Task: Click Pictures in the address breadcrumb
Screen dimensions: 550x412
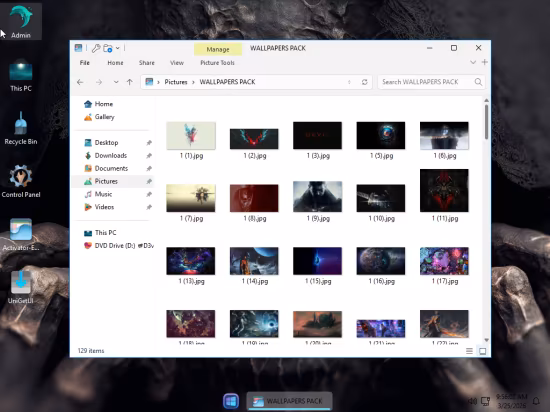Action: coord(176,82)
